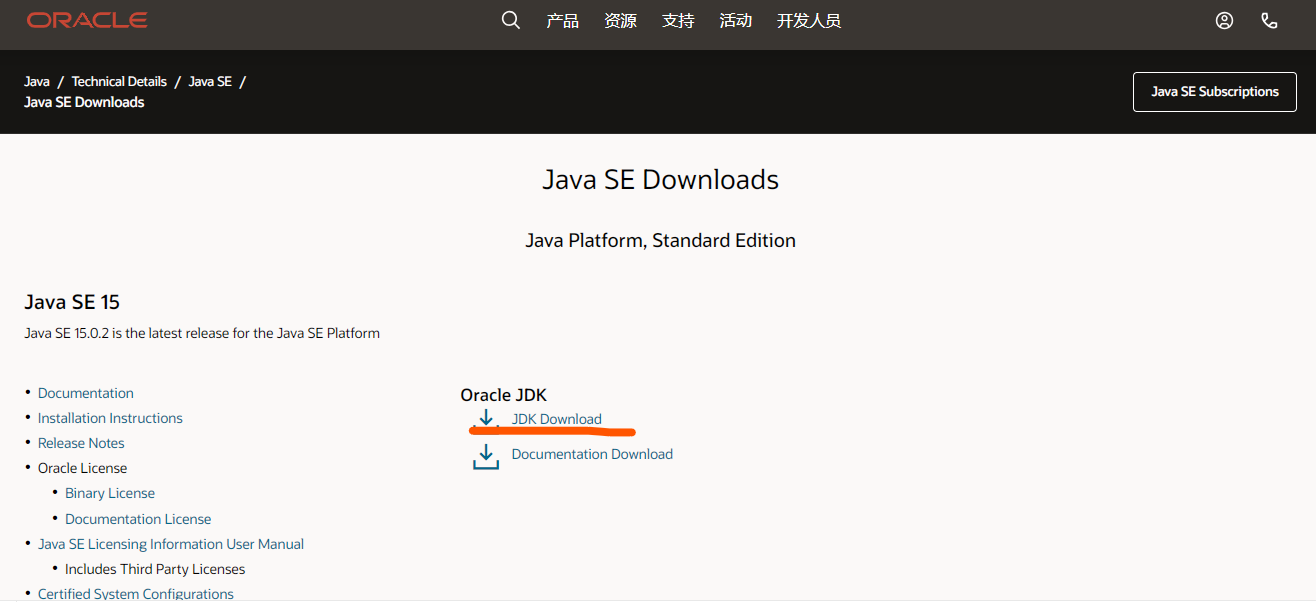Open Java SE Licensing Information User Manual
Viewport: 1316px width, 602px height.
[170, 543]
